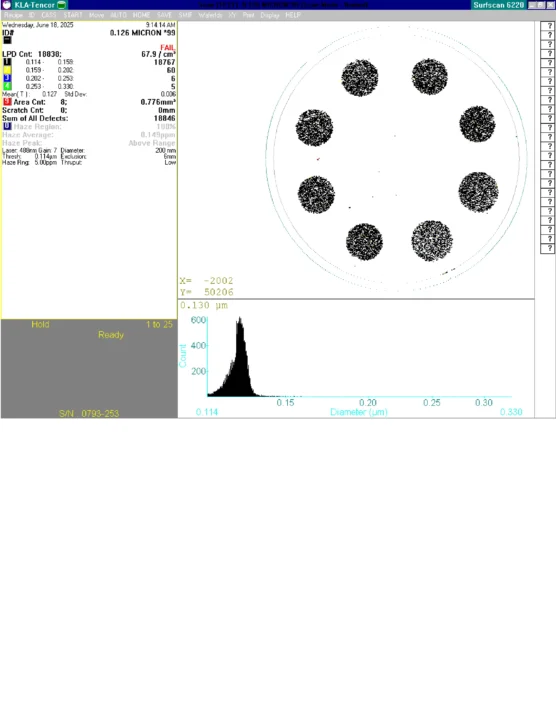This screenshot has width=556, height=720.
Task: Click the Area Cnt label
Action: tap(29, 102)
